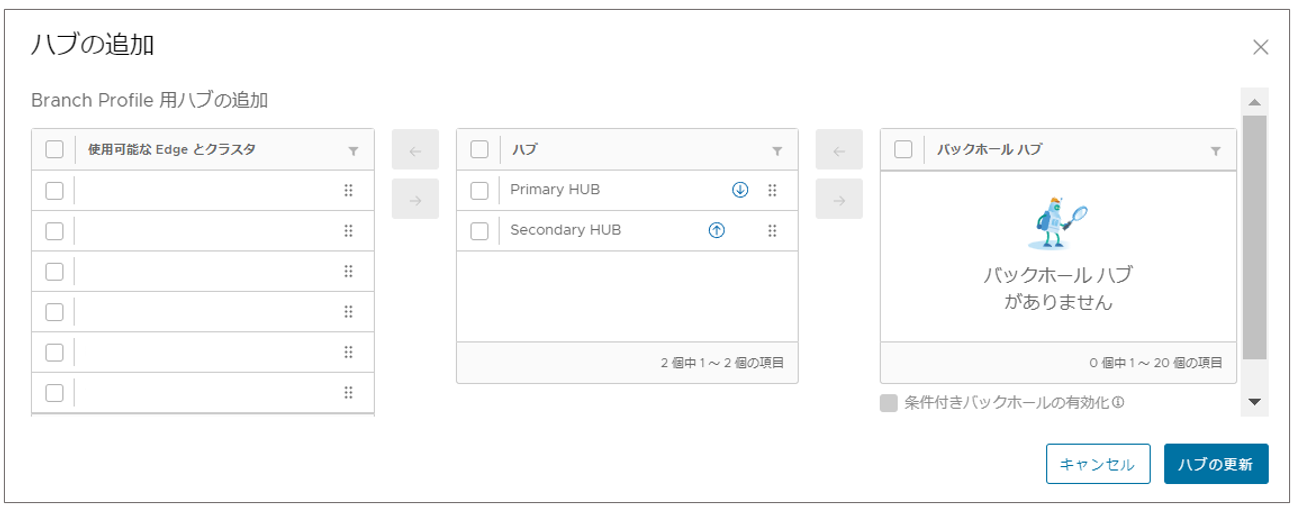Viewport: 1293px width, 513px height.
Task: Check the Primary HUB checkbox
Action: [479, 190]
